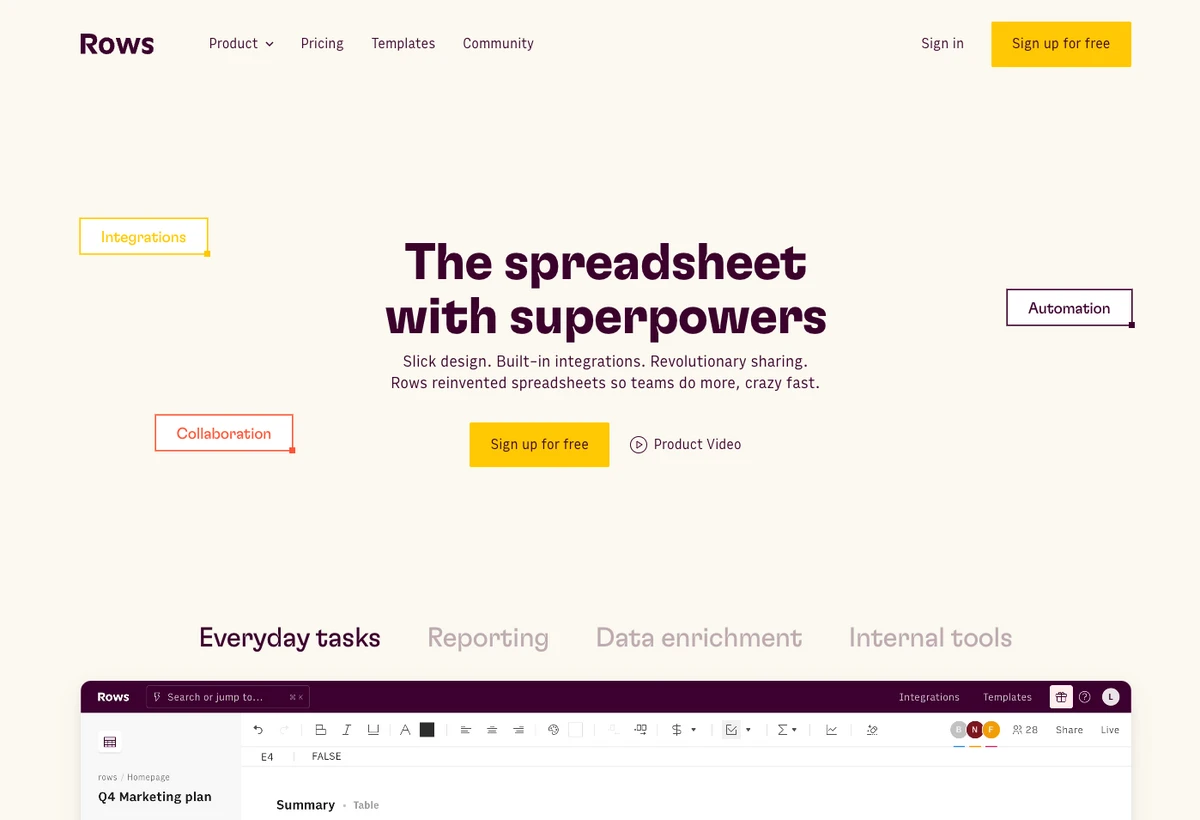The width and height of the screenshot is (1200, 820).
Task: Toggle bold formatting in the toolbar
Action: pyautogui.click(x=321, y=730)
